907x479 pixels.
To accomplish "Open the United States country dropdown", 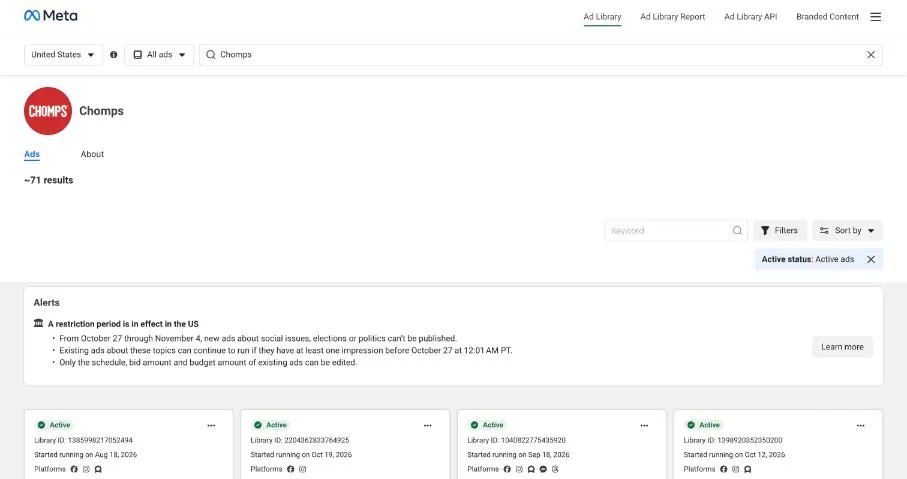I will (x=63, y=54).
